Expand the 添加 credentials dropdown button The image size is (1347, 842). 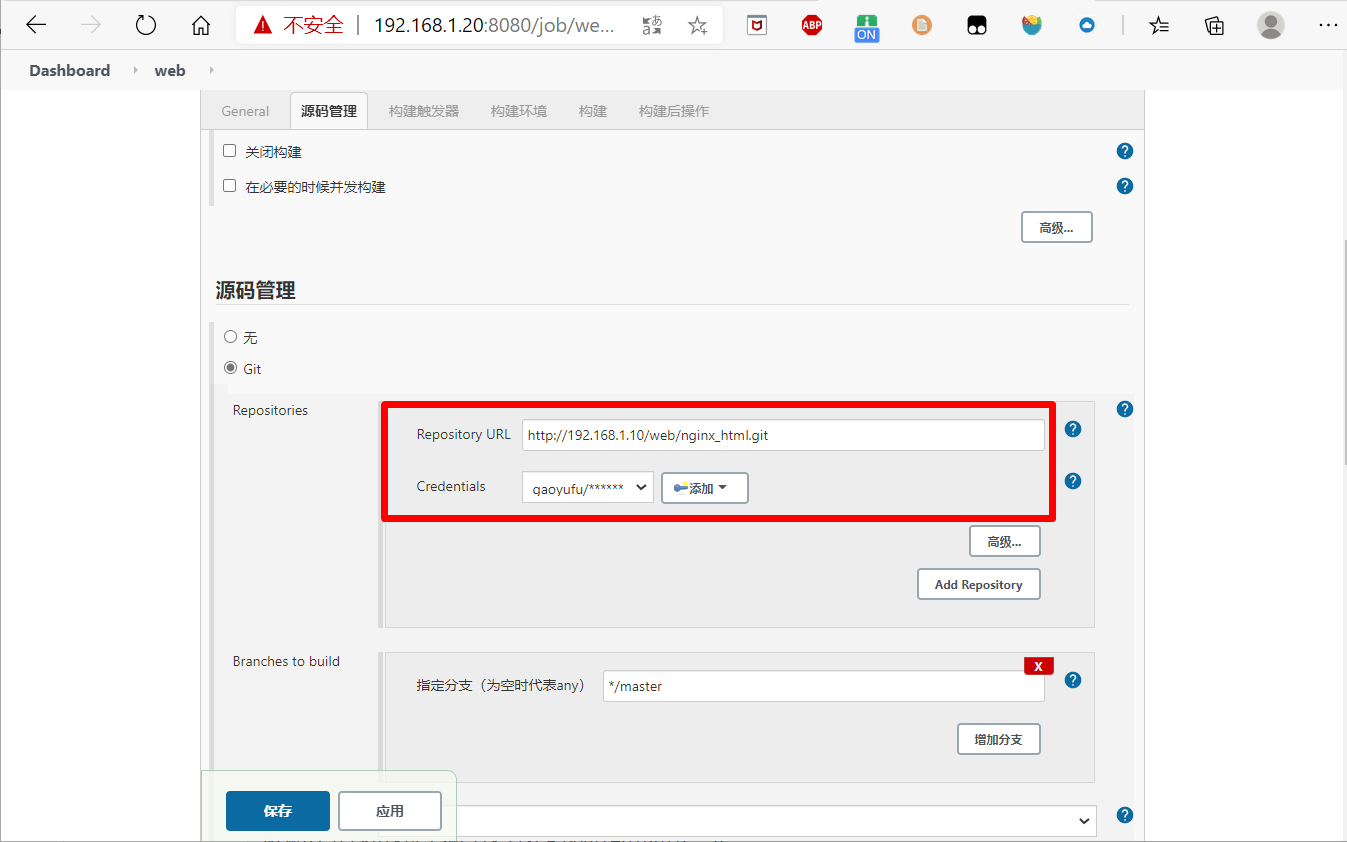pos(705,488)
